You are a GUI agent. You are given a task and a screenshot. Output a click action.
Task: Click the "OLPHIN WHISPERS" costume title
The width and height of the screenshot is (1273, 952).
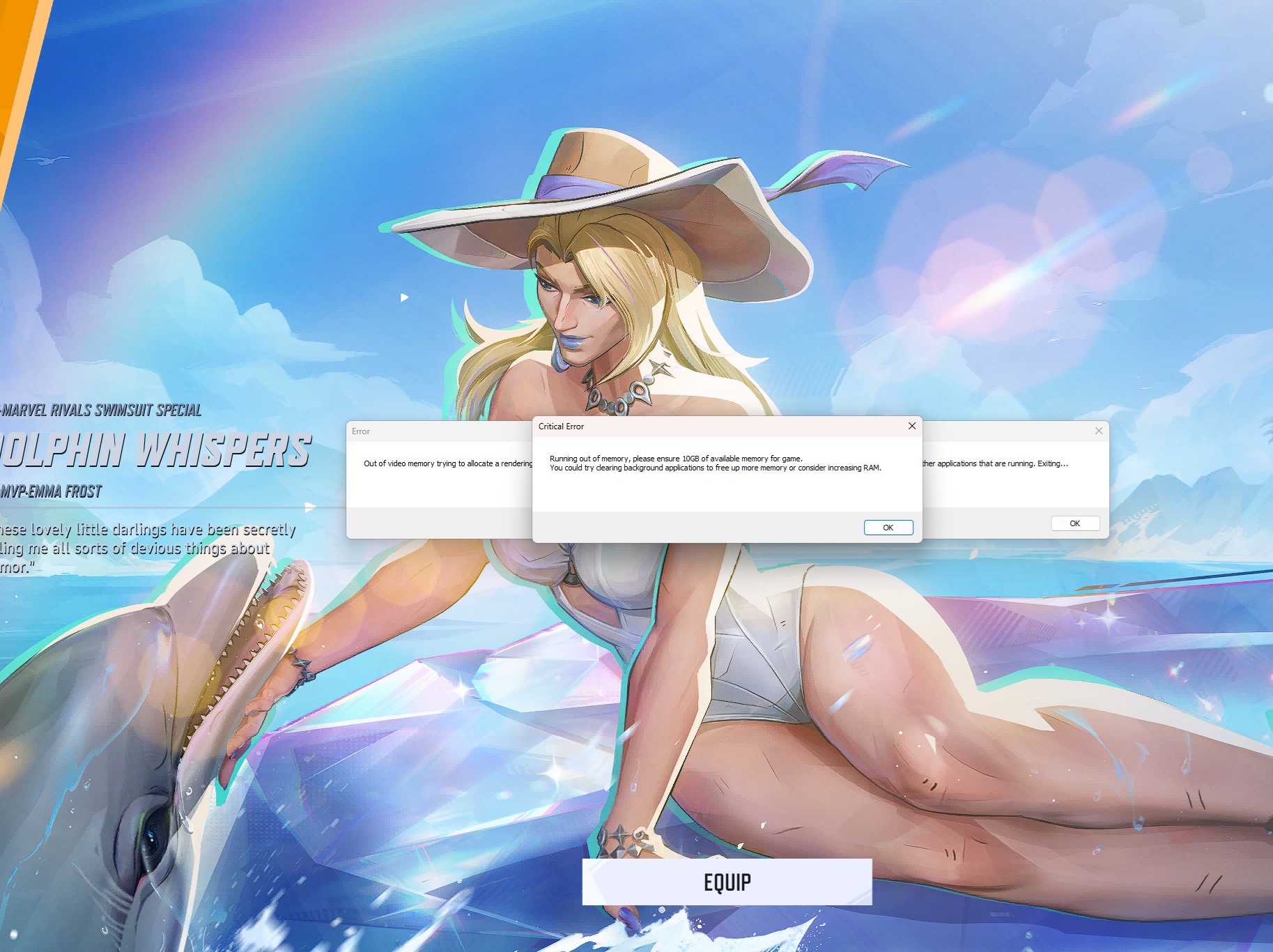155,450
